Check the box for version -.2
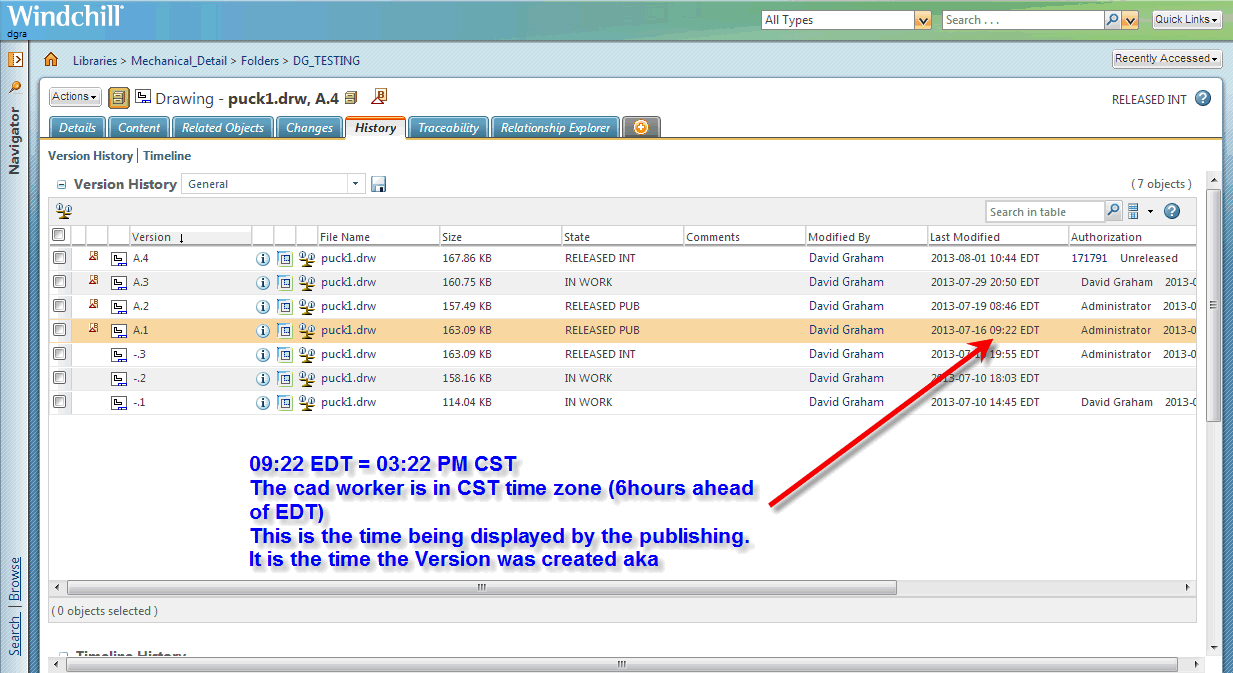Screen dimensions: 1233x673 [59, 377]
